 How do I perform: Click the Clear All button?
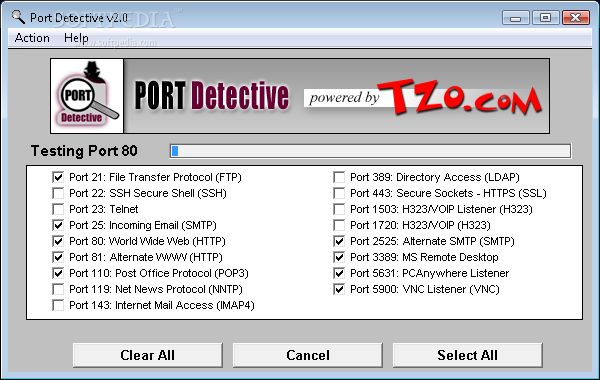point(148,355)
